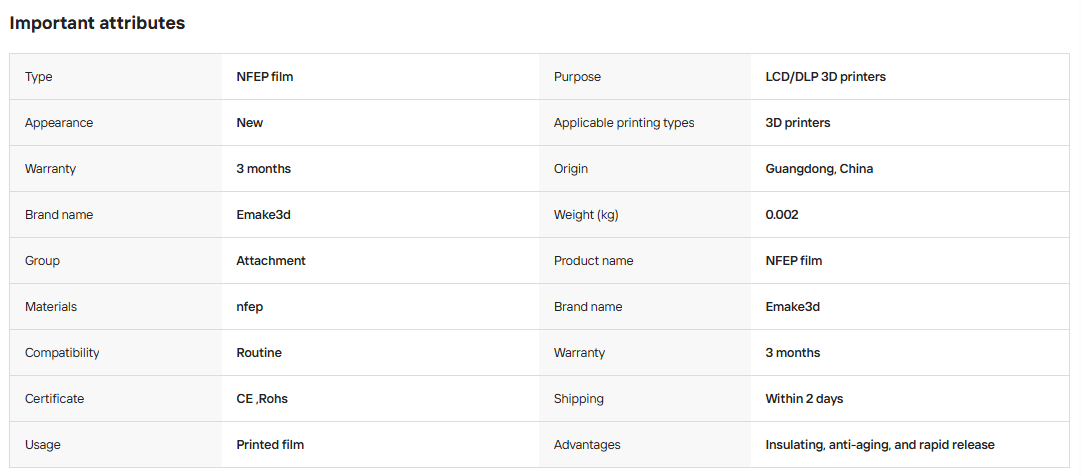Select the Printed film usage value
The image size is (1081, 476).
coord(270,445)
